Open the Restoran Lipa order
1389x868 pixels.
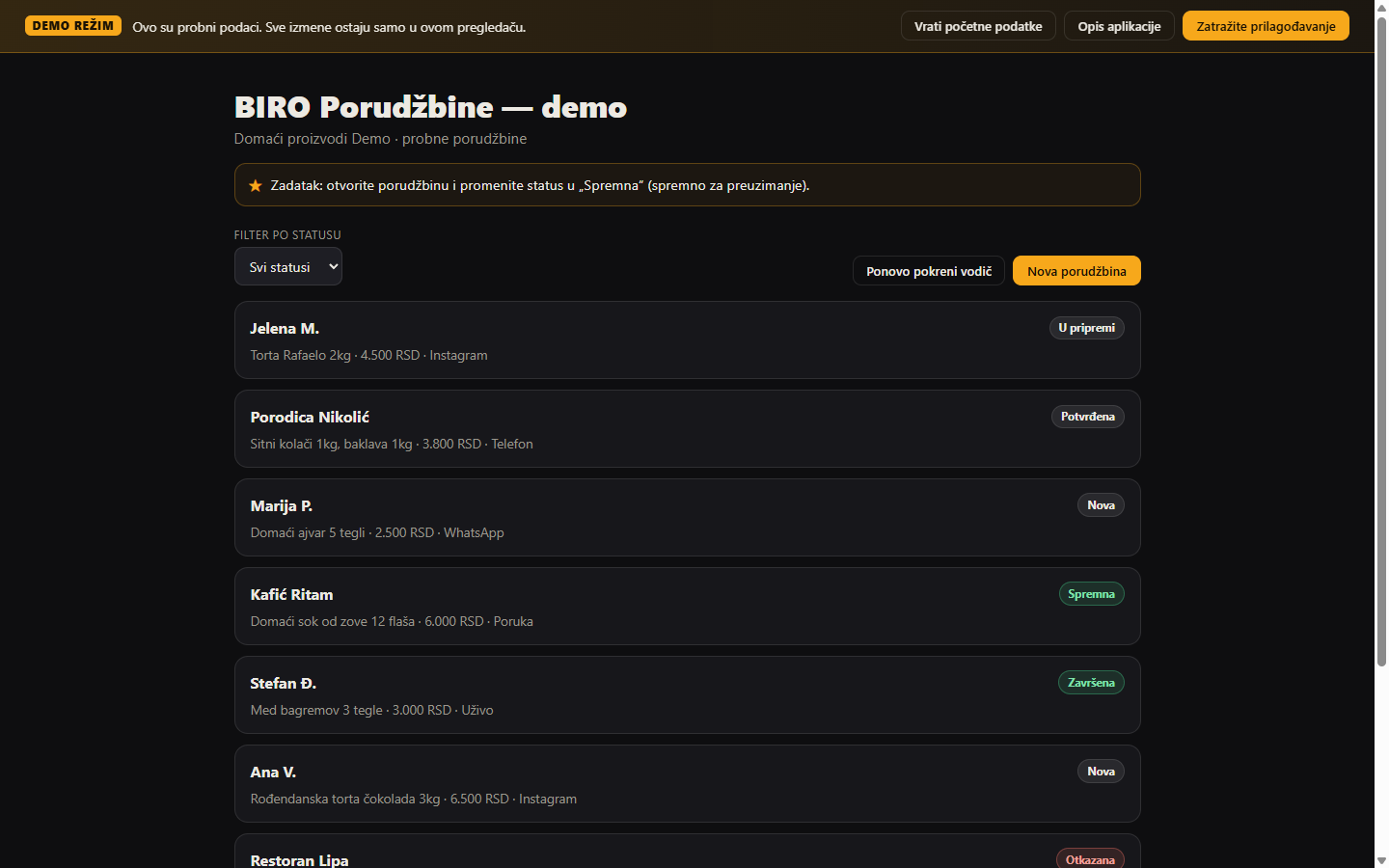[x=688, y=851]
